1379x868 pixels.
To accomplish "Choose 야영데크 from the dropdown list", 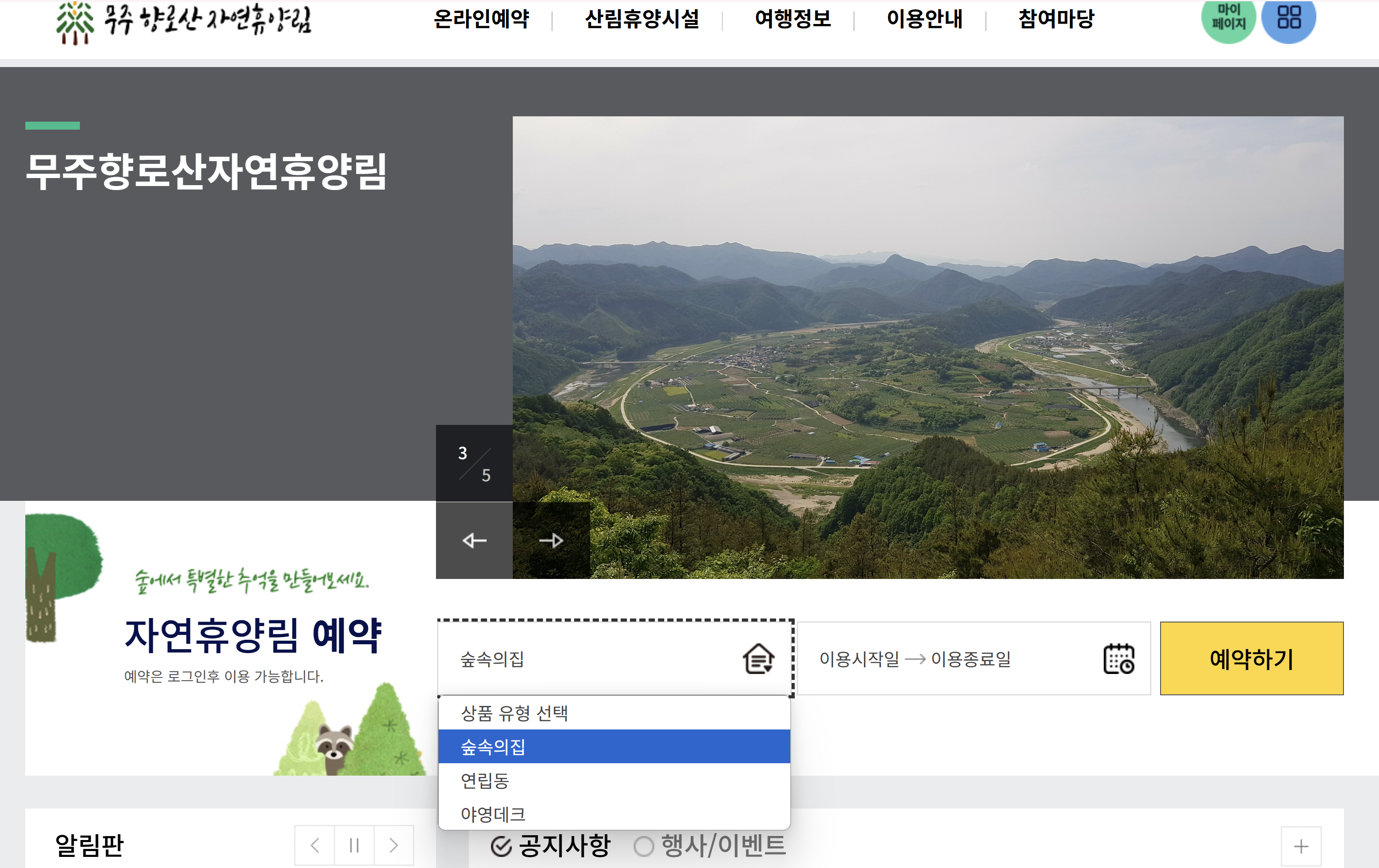I will (493, 813).
